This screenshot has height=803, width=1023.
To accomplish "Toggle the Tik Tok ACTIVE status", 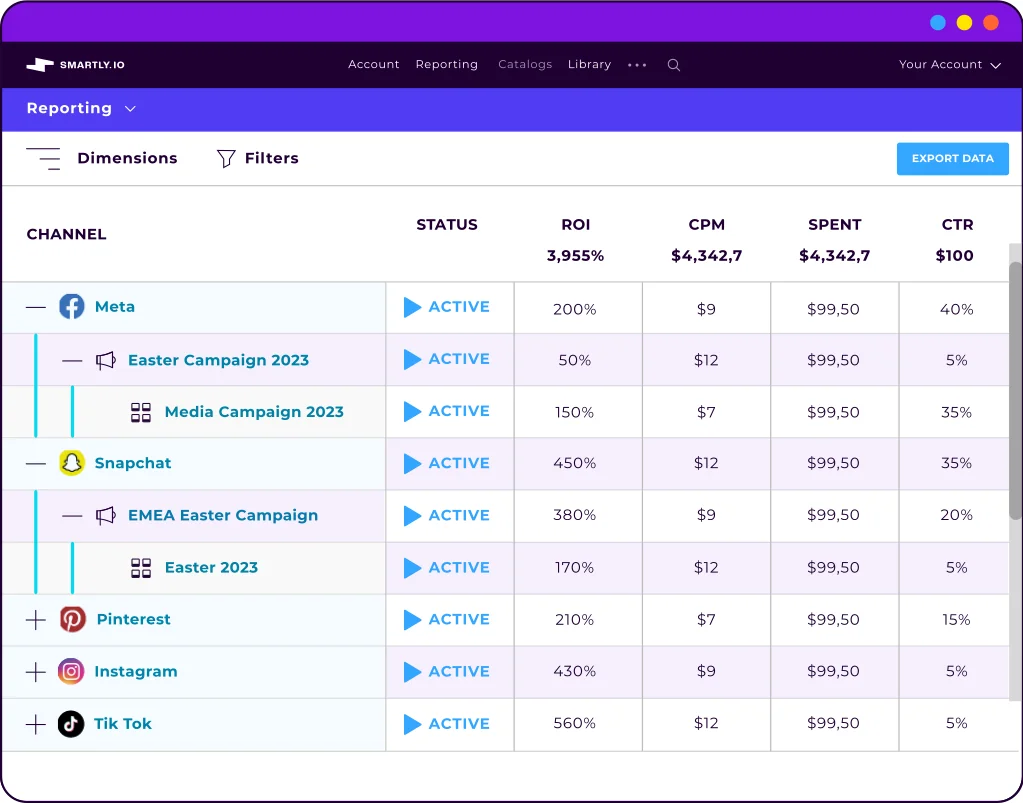I will click(449, 723).
